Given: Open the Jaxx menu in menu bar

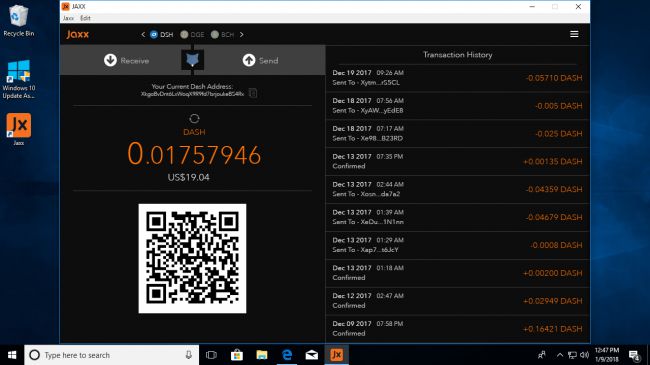Looking at the screenshot, I should tap(68, 18).
